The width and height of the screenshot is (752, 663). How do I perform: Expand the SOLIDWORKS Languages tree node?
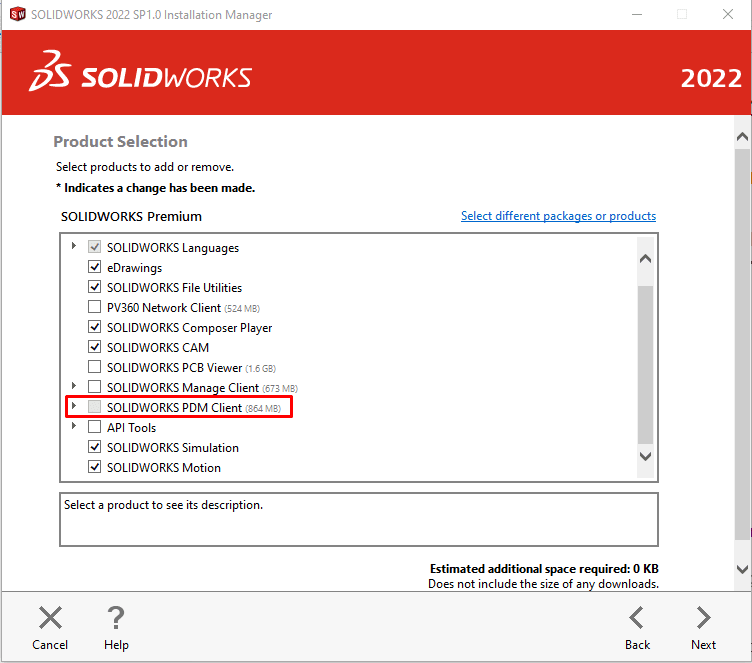73,246
